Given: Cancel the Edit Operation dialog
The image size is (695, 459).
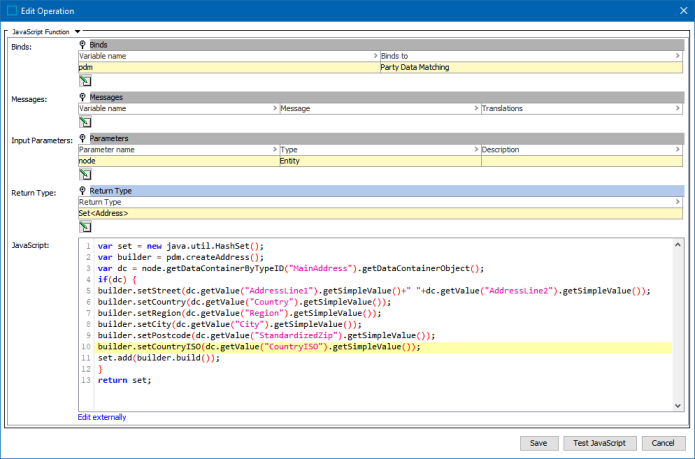Looking at the screenshot, I should pyautogui.click(x=663, y=443).
